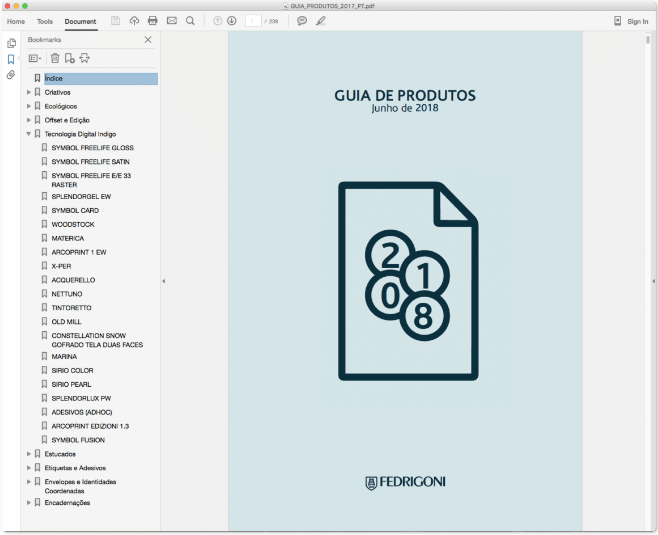Open the Find text search tool
The width and height of the screenshot is (658, 535).
click(190, 21)
